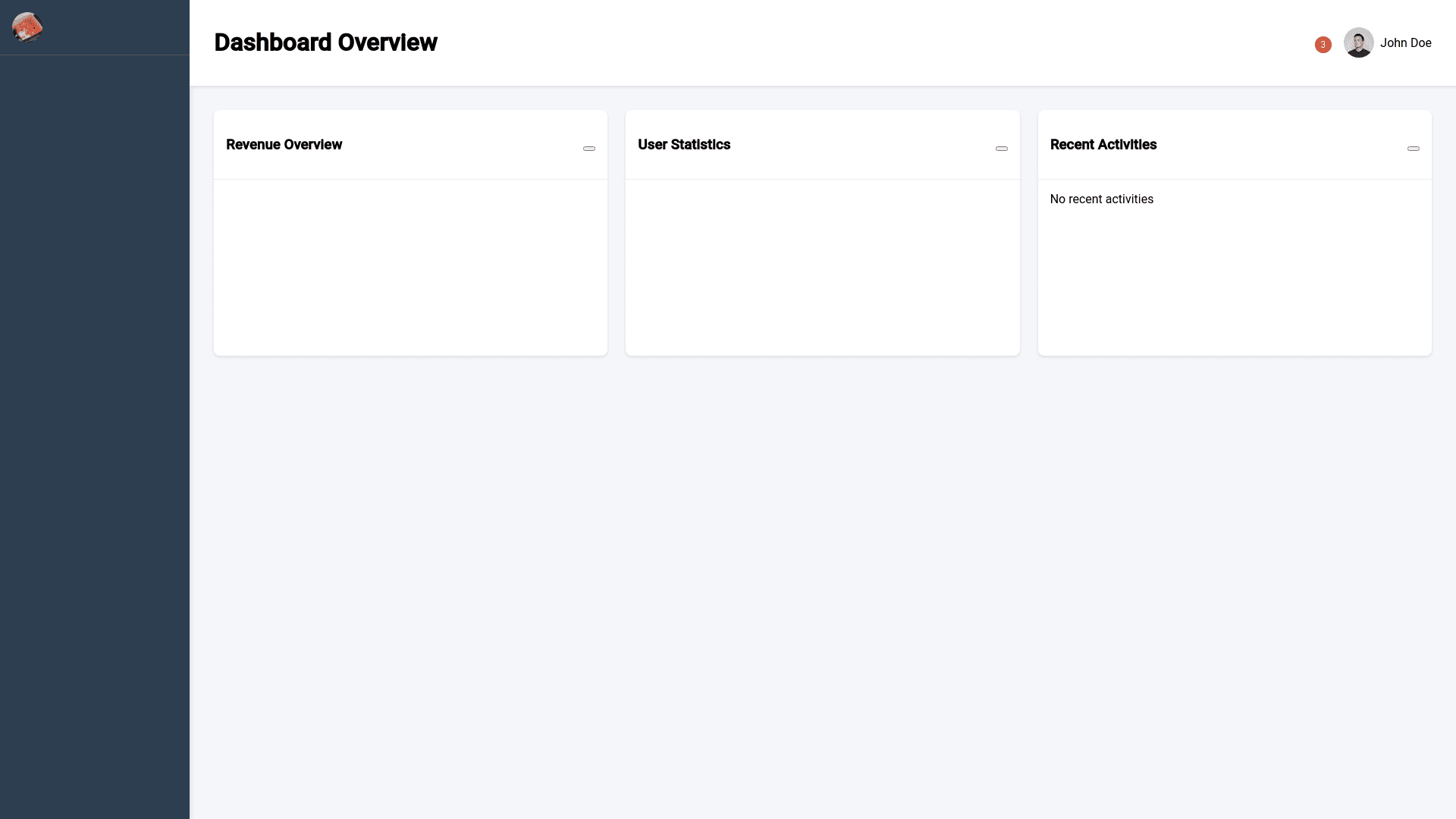The image size is (1456, 819).
Task: Click the Dashboard Overview page heading
Action: point(325,42)
